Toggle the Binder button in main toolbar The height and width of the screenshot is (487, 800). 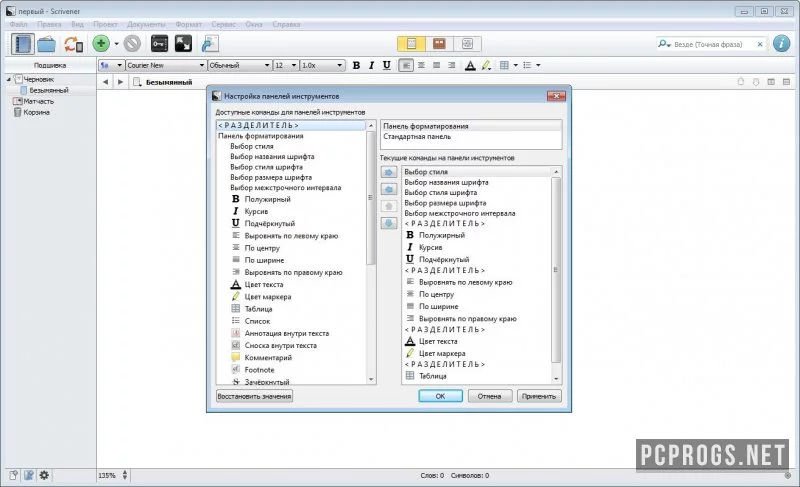[22, 44]
